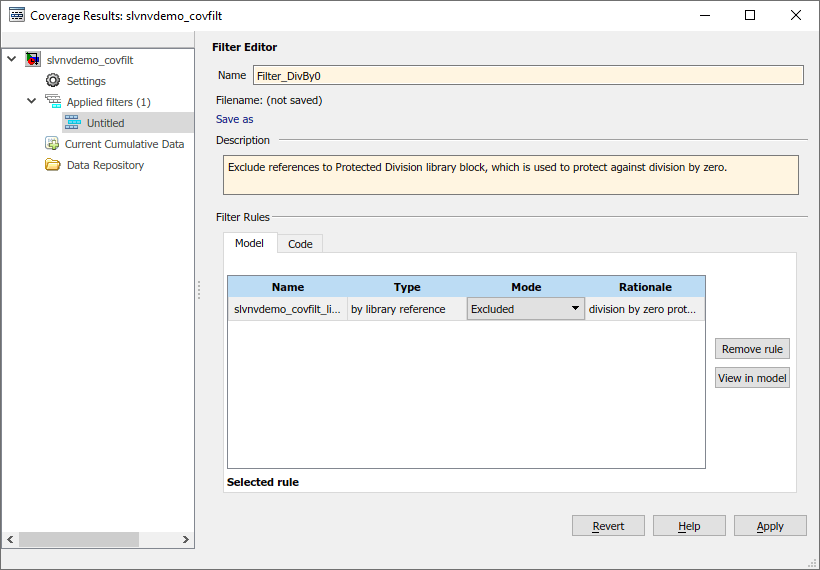Open the Mode dropdown showing Excluded

(x=526, y=309)
